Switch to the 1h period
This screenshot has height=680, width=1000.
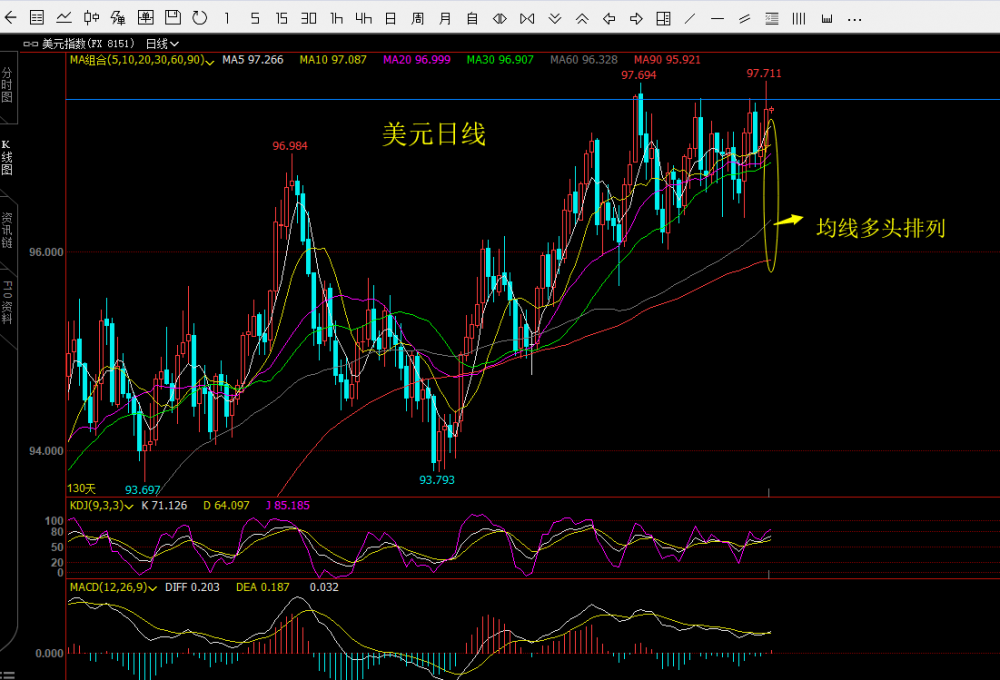point(336,18)
